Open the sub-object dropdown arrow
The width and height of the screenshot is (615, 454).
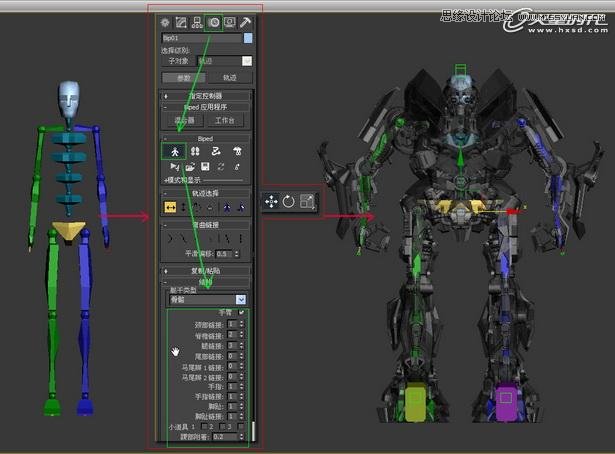(x=247, y=61)
